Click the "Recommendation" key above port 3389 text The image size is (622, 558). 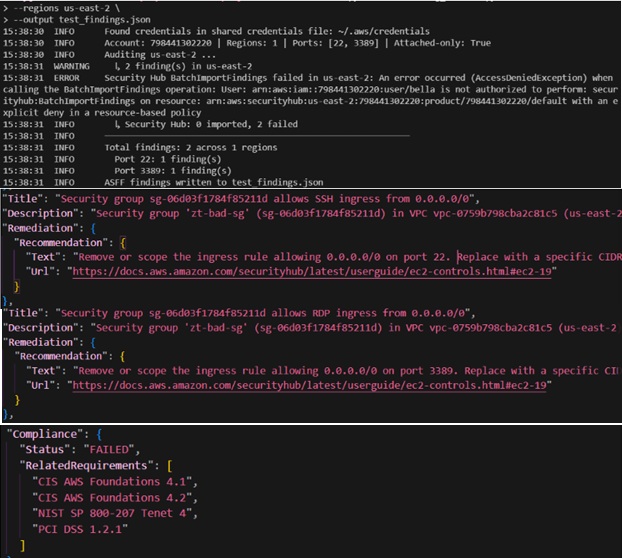pos(61,356)
